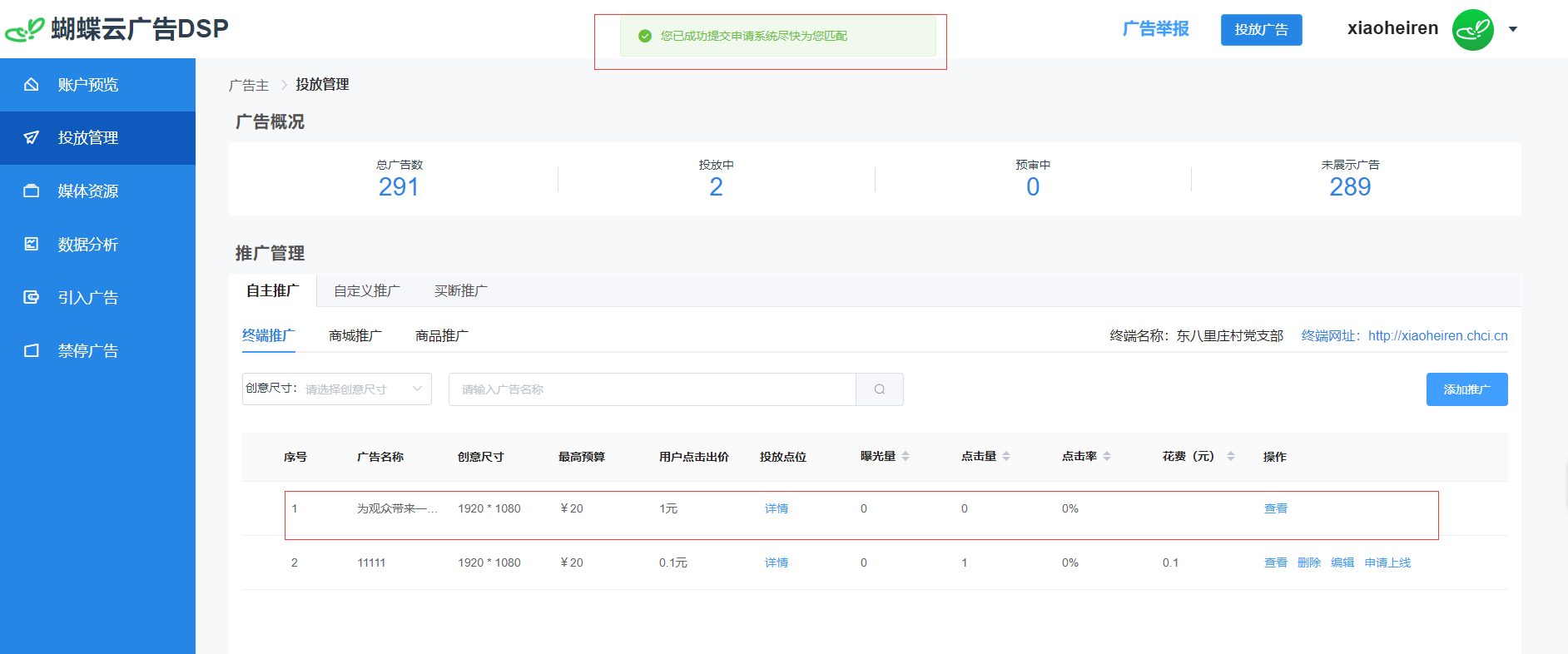Image resolution: width=1568 pixels, height=654 pixels.
Task: Click the paper plane icon for 投放管理
Action: tap(32, 137)
